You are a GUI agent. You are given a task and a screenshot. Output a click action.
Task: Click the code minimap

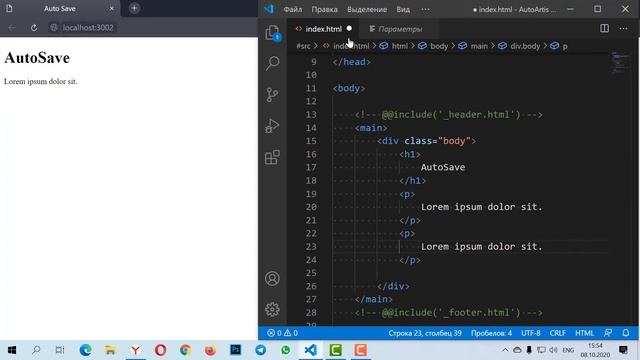(621, 63)
